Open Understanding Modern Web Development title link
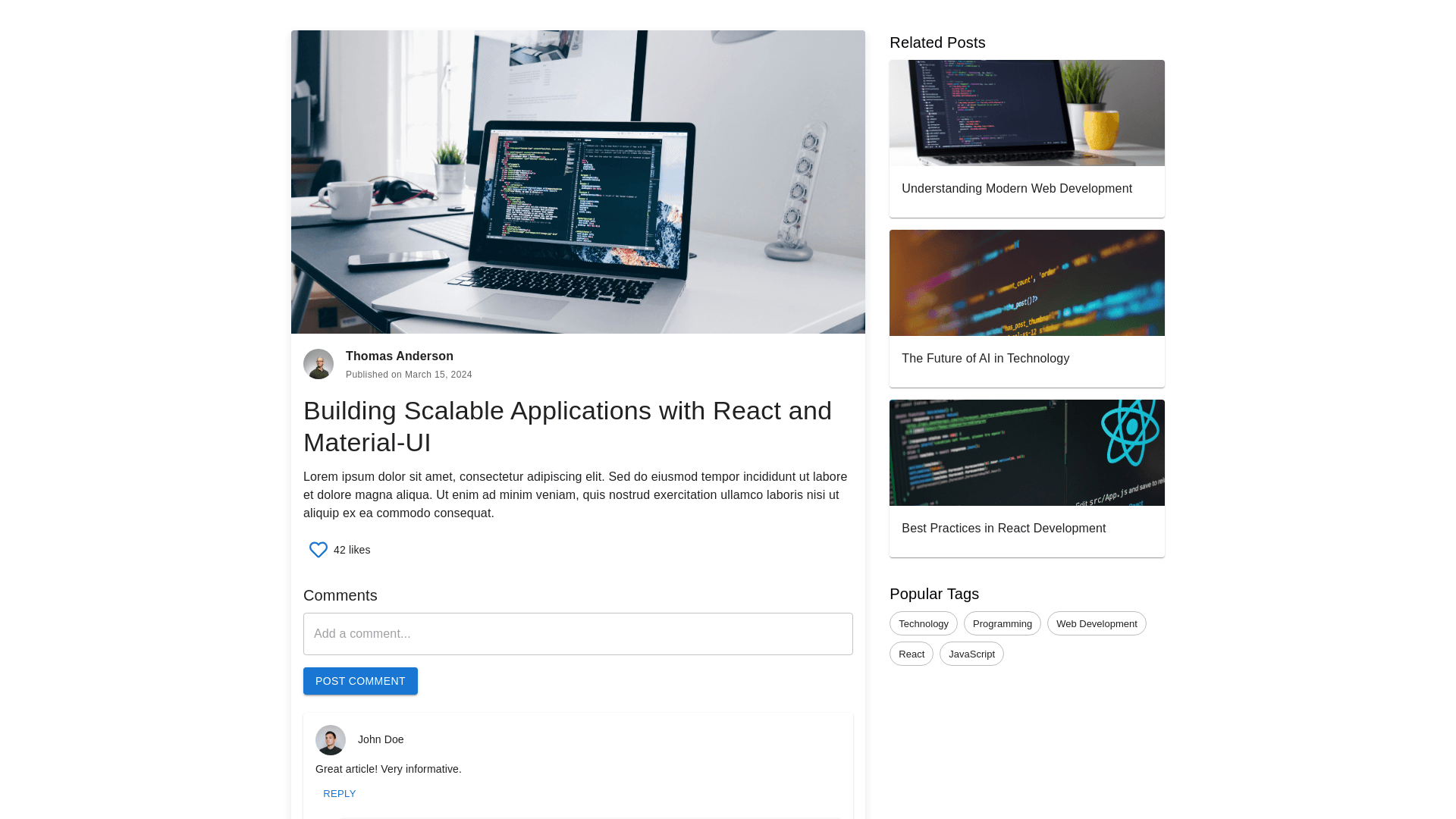The width and height of the screenshot is (1456, 819). tap(1016, 189)
